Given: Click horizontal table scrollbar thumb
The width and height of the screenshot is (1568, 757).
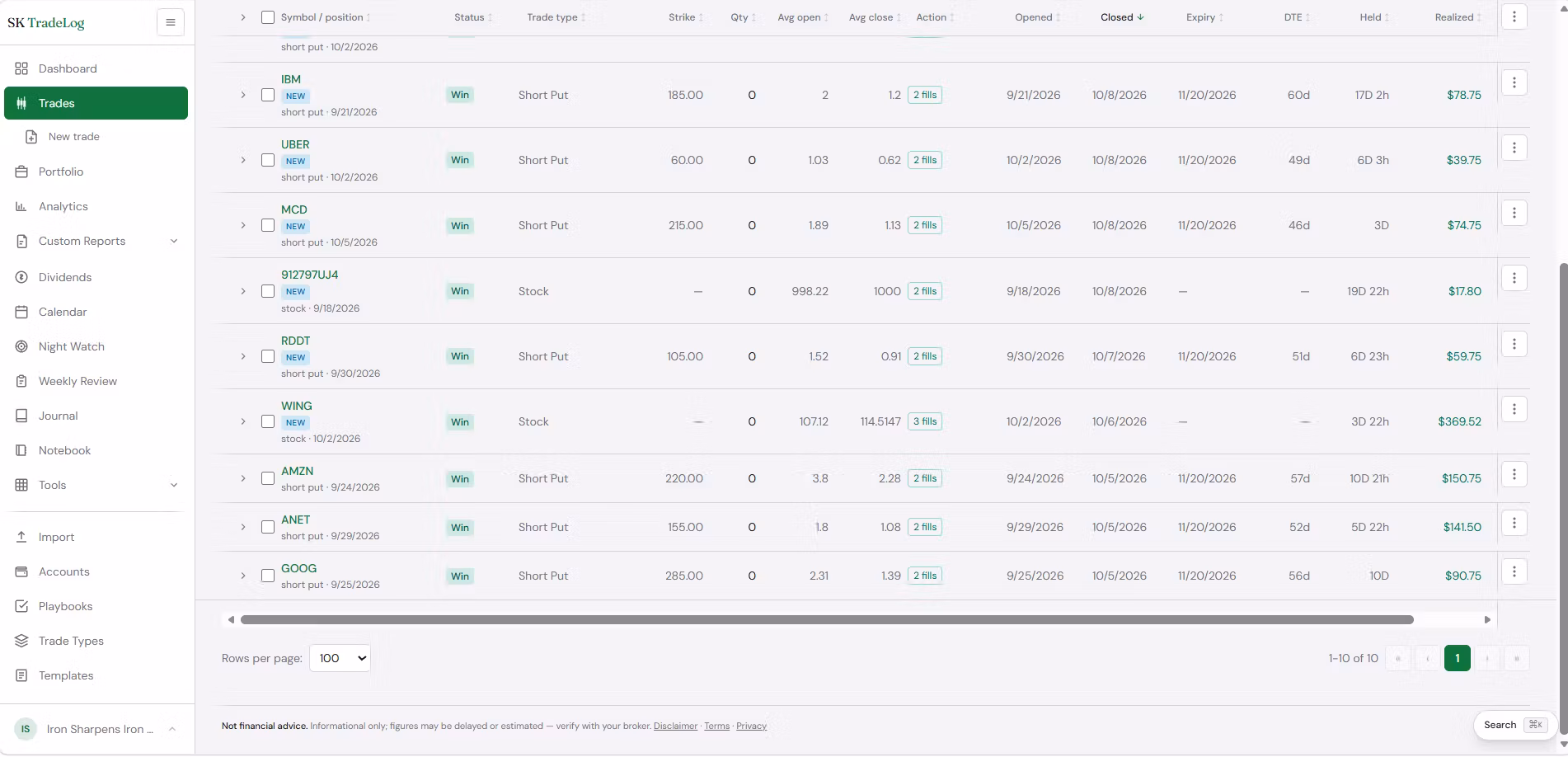Looking at the screenshot, I should pos(827,619).
